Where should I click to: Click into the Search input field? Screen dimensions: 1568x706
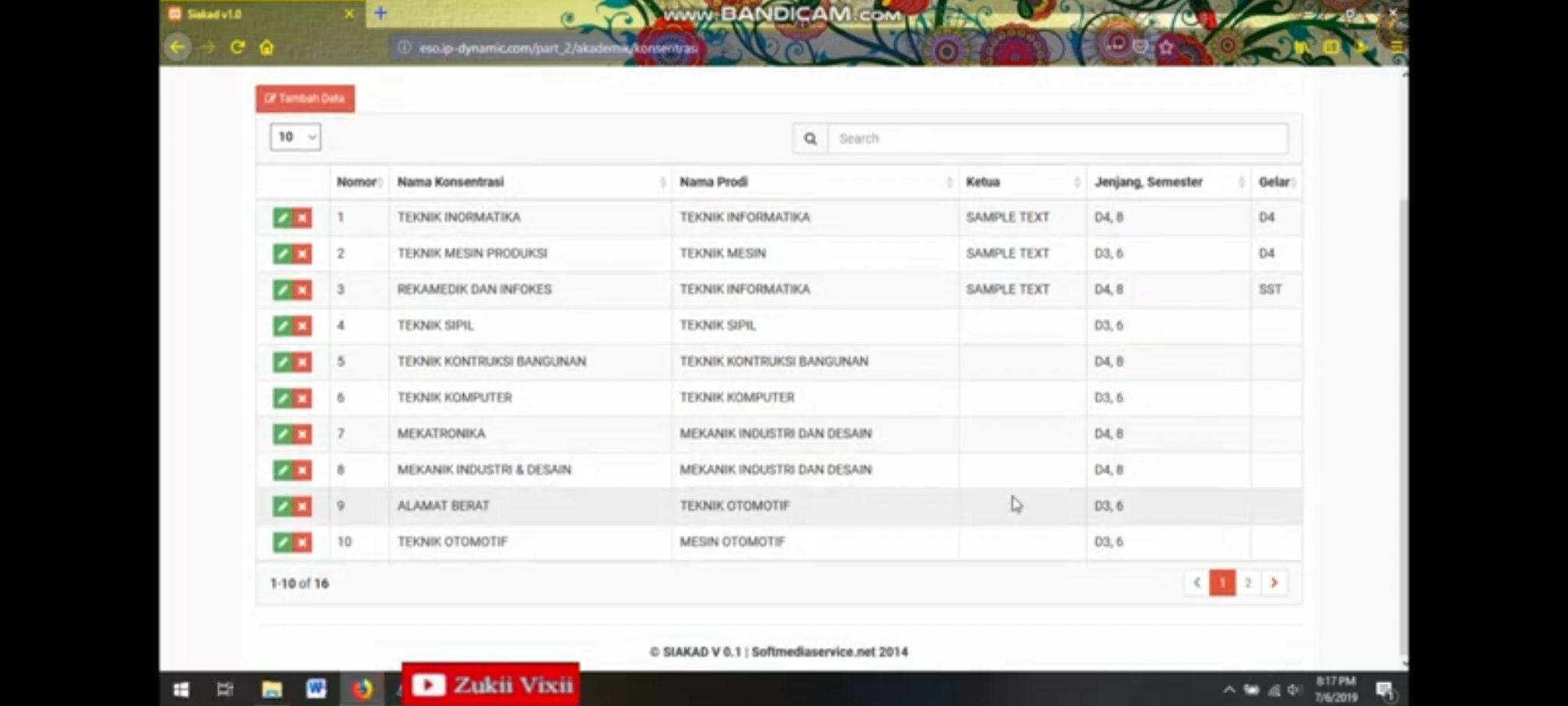click(1057, 139)
